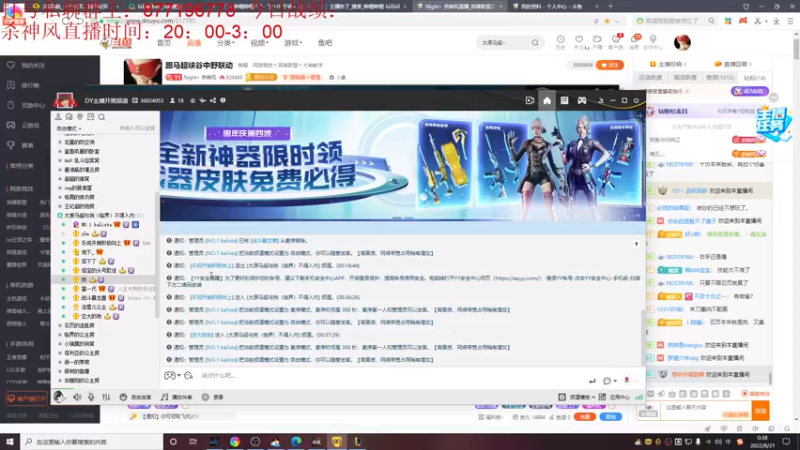Click the Windows taskbar search box
Image resolution: width=800 pixels, height=450 pixels.
tap(92, 441)
